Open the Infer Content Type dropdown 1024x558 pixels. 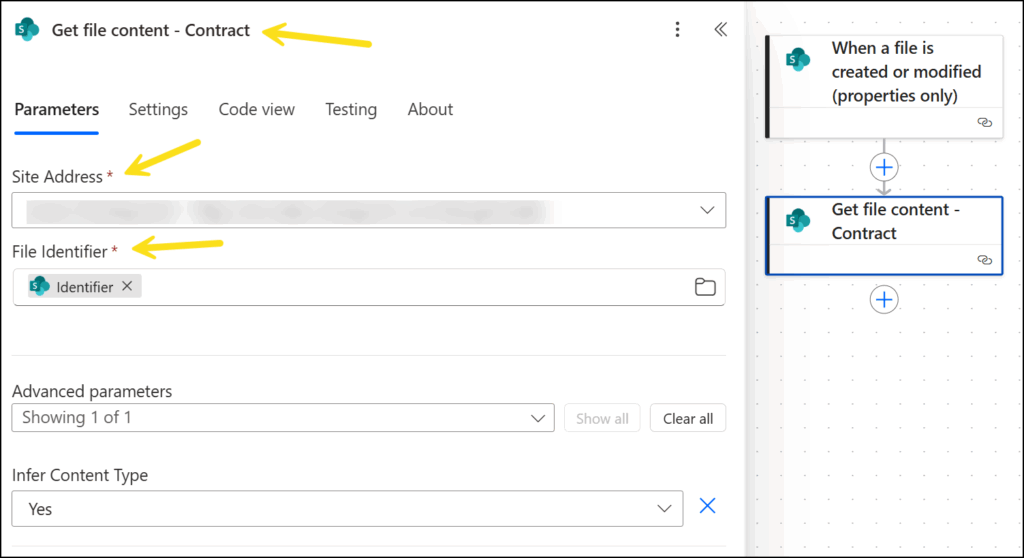(664, 509)
